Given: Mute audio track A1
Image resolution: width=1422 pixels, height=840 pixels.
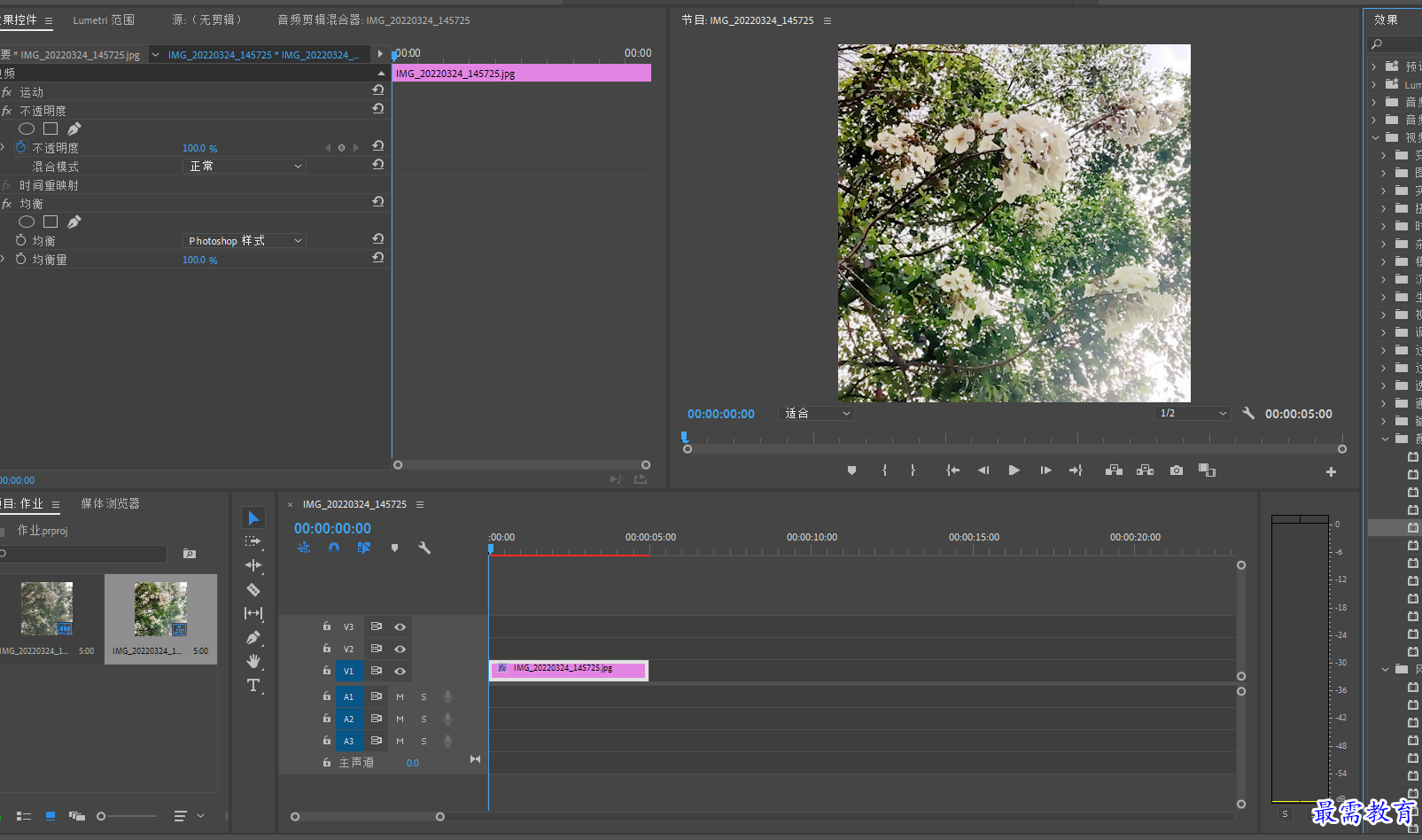Looking at the screenshot, I should [x=400, y=696].
